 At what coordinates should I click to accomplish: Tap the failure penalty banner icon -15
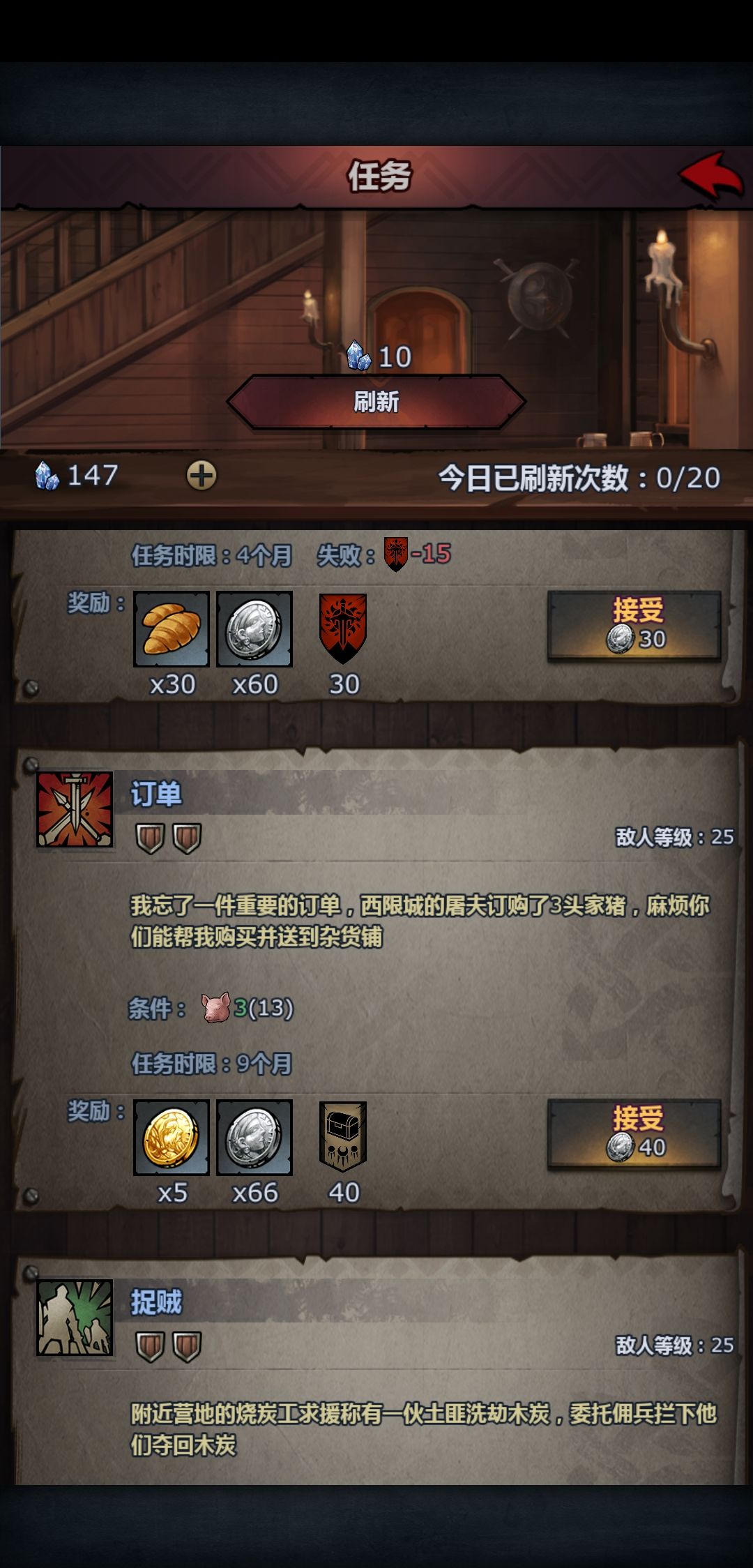click(x=396, y=555)
